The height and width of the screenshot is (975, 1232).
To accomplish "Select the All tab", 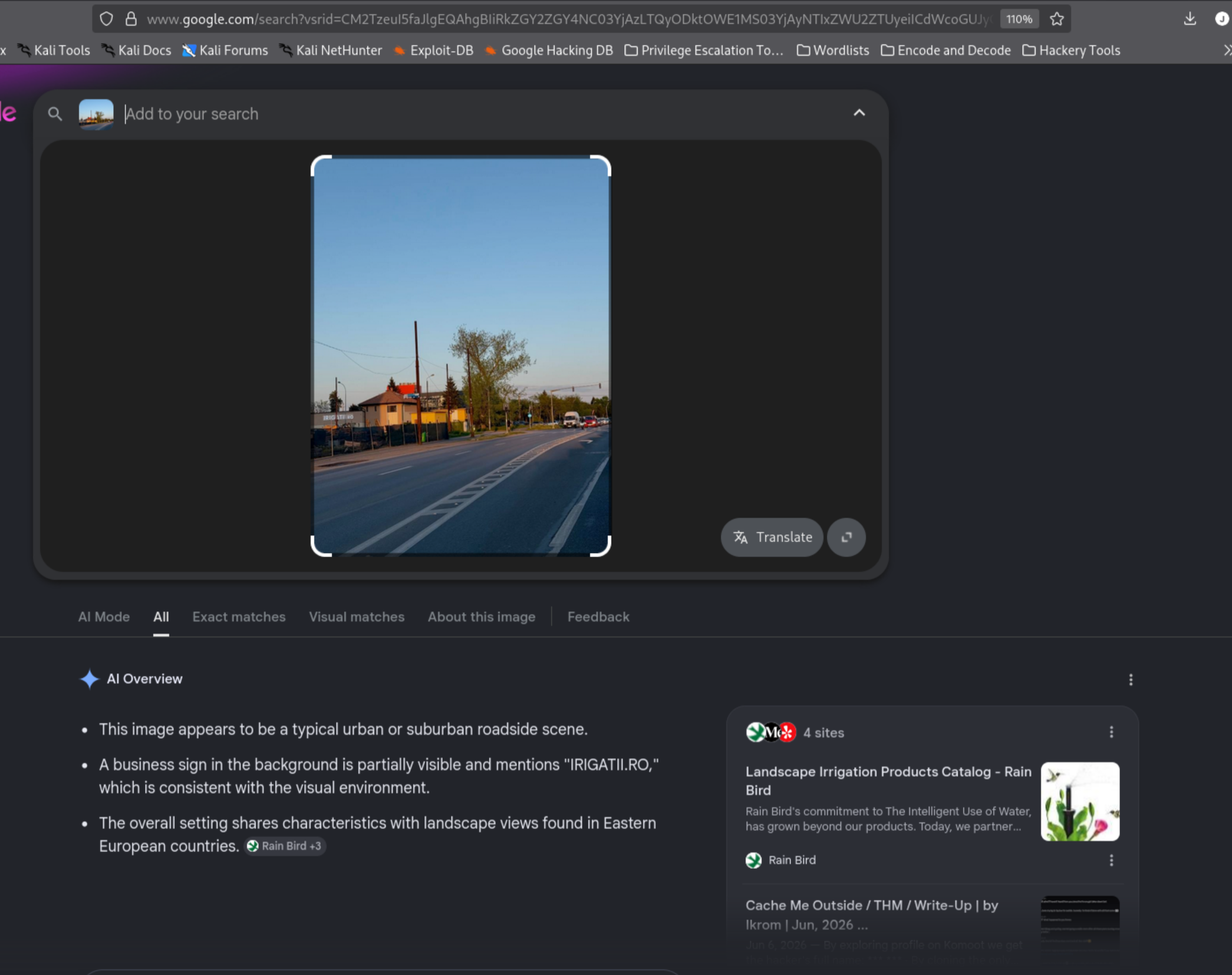I will tap(161, 617).
